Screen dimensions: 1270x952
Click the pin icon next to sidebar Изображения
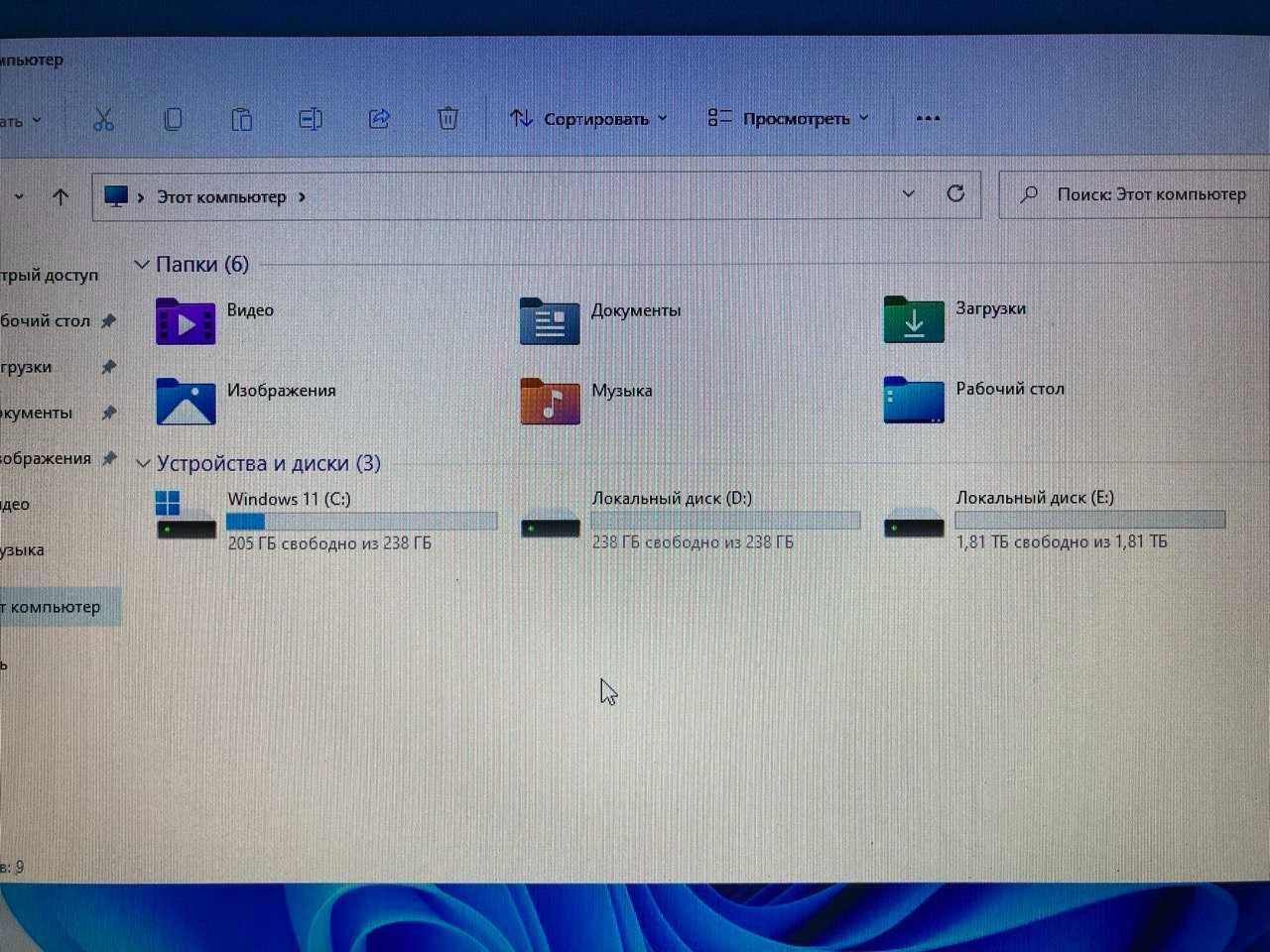pyautogui.click(x=109, y=458)
